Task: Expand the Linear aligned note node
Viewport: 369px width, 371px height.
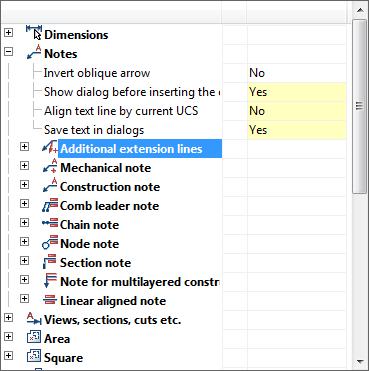Action: point(24,298)
